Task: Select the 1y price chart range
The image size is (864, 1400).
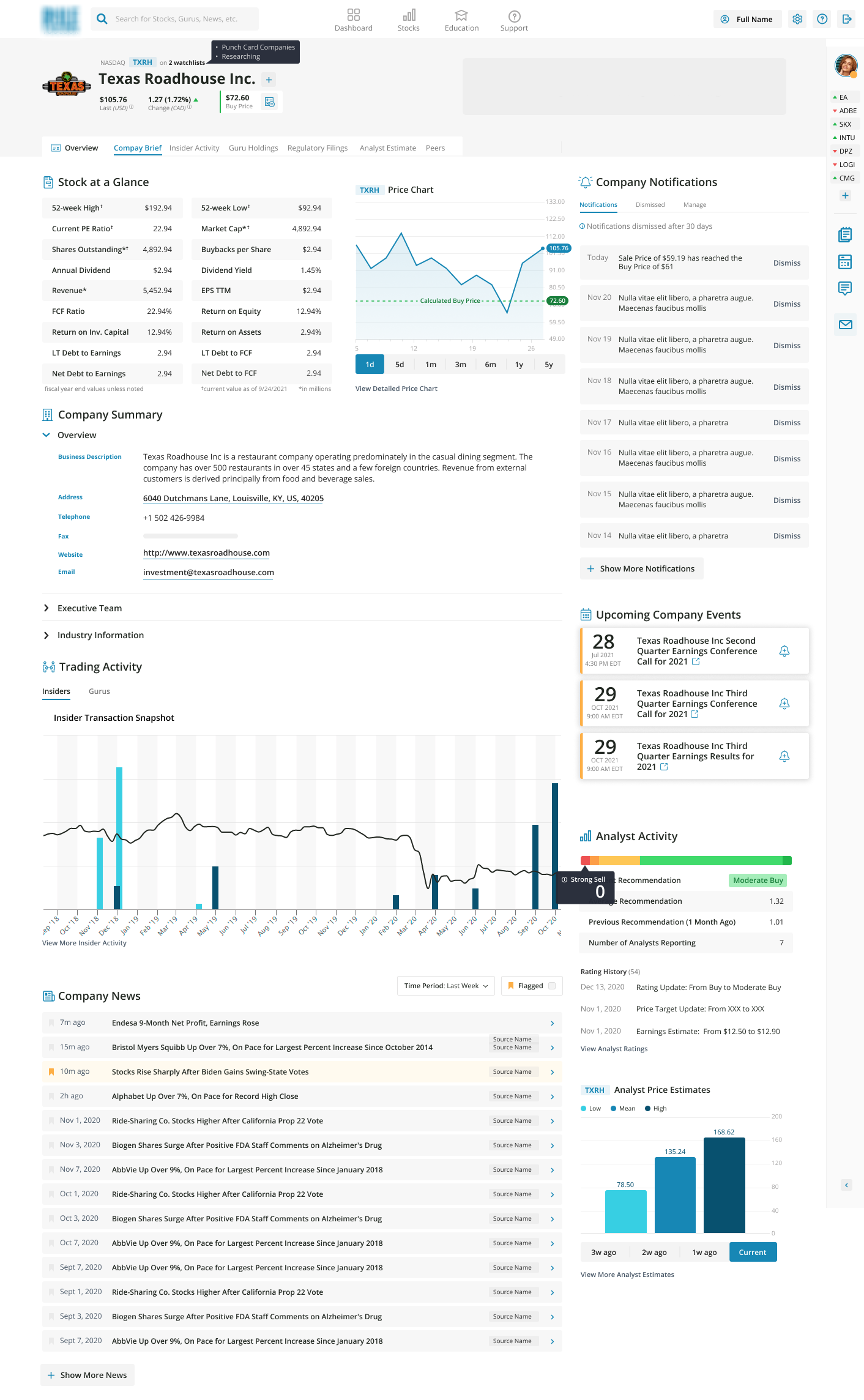Action: (x=519, y=364)
